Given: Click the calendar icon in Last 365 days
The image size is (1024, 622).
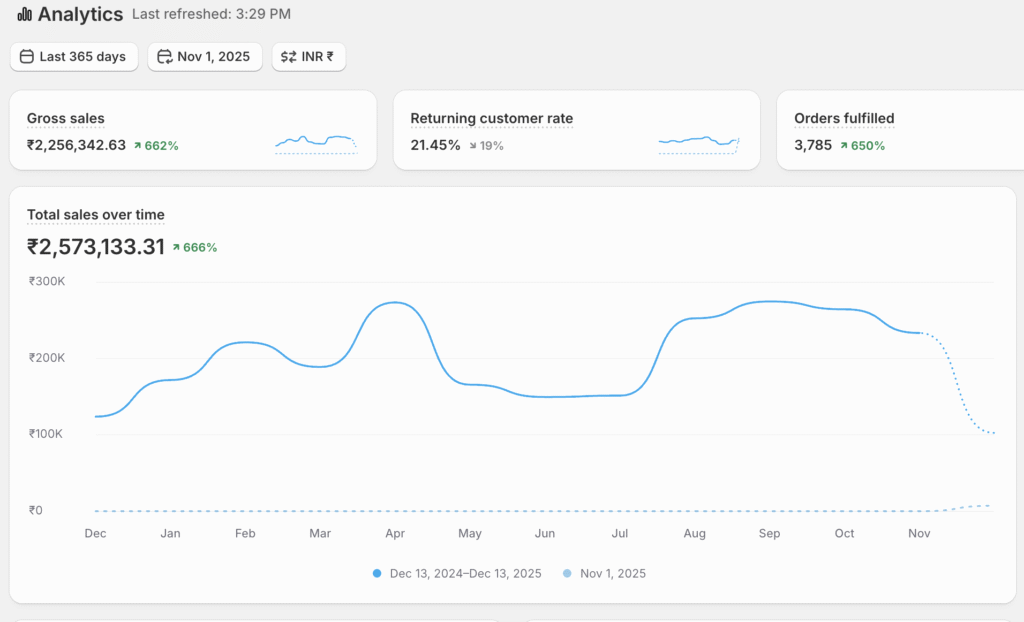Looking at the screenshot, I should (x=27, y=57).
